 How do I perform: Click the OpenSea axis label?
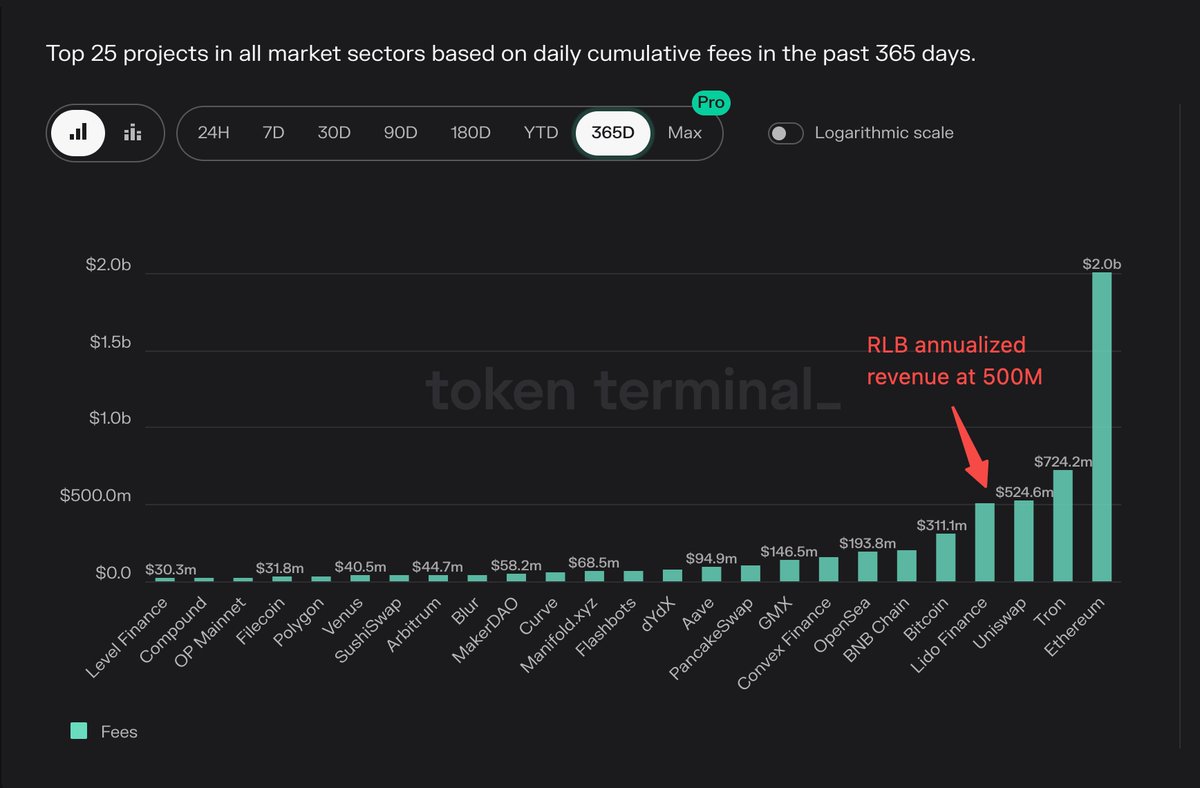(842, 625)
